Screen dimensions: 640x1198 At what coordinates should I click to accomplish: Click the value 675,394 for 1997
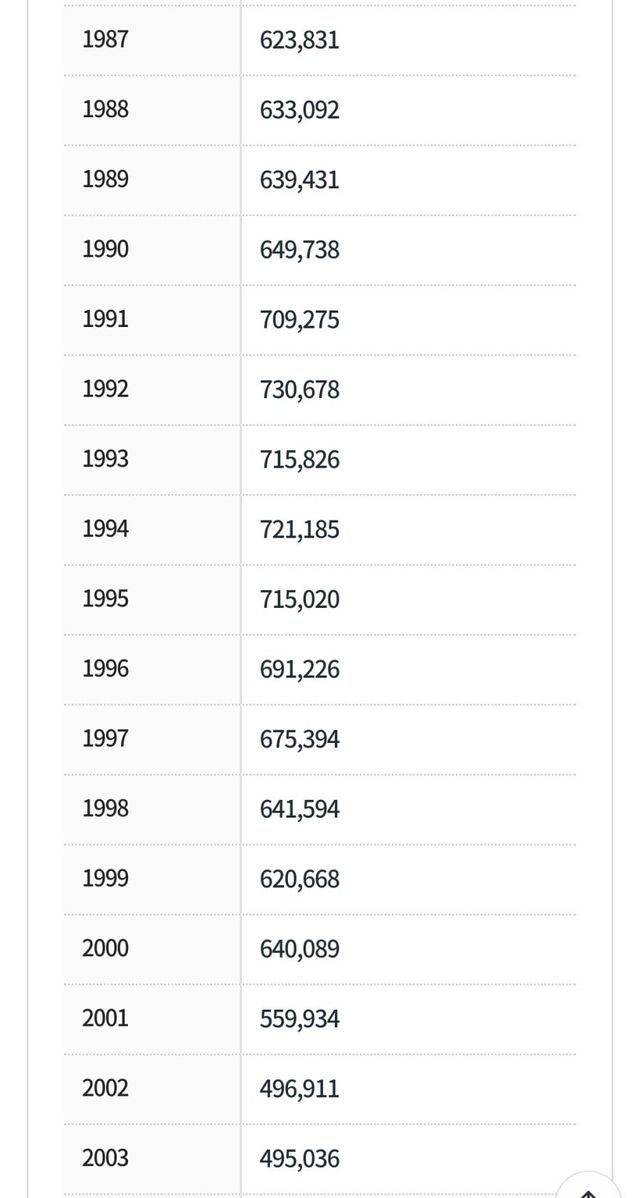tap(299, 740)
